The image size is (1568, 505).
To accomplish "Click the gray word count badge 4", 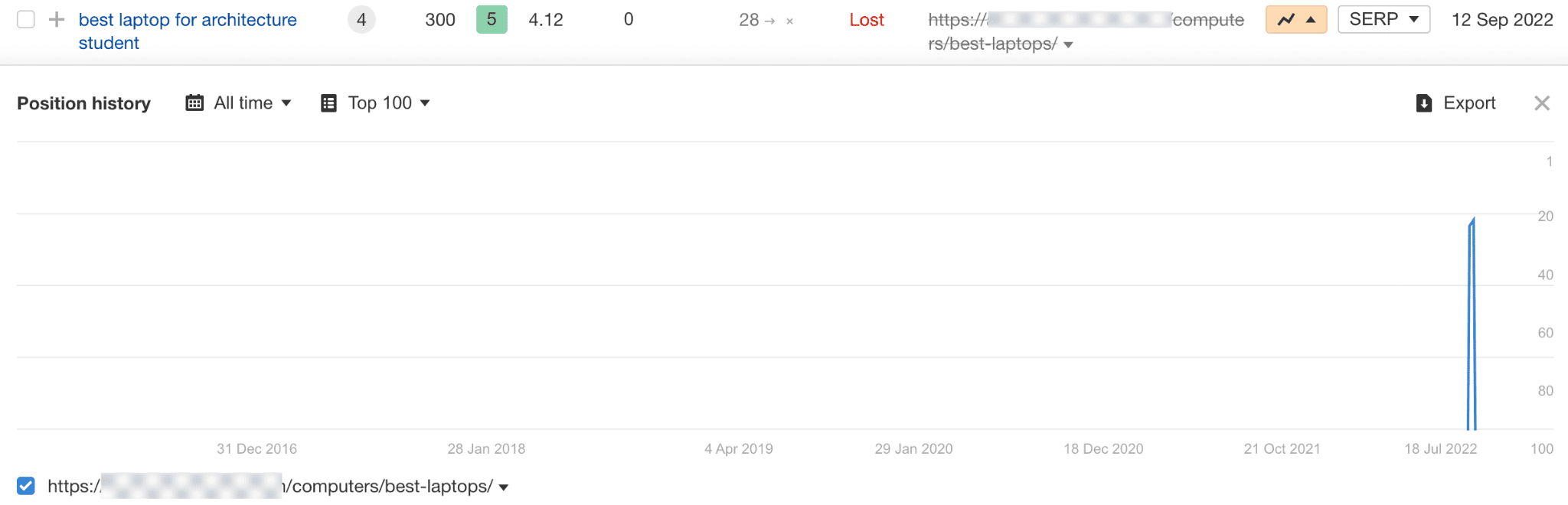I will pos(361,20).
